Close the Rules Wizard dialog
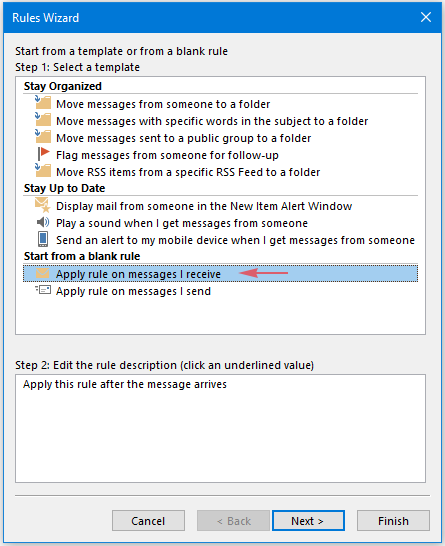The height and width of the screenshot is (546, 445). click(426, 17)
